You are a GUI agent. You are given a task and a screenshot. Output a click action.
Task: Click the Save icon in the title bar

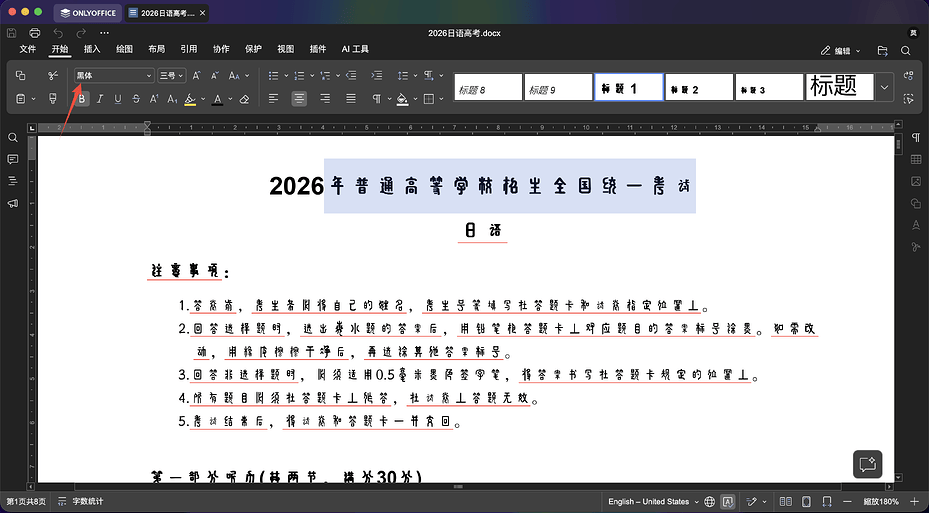point(11,33)
